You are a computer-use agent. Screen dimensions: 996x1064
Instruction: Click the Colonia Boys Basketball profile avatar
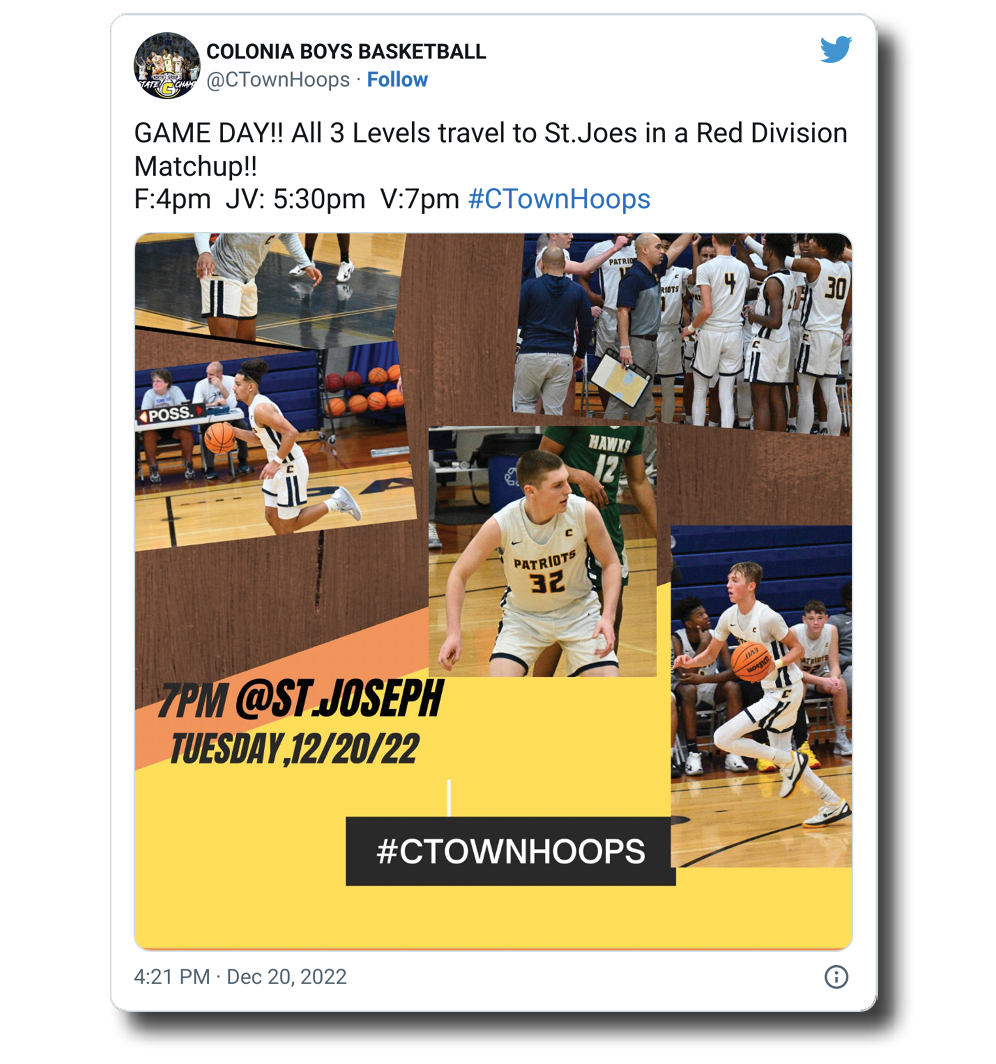point(167,66)
